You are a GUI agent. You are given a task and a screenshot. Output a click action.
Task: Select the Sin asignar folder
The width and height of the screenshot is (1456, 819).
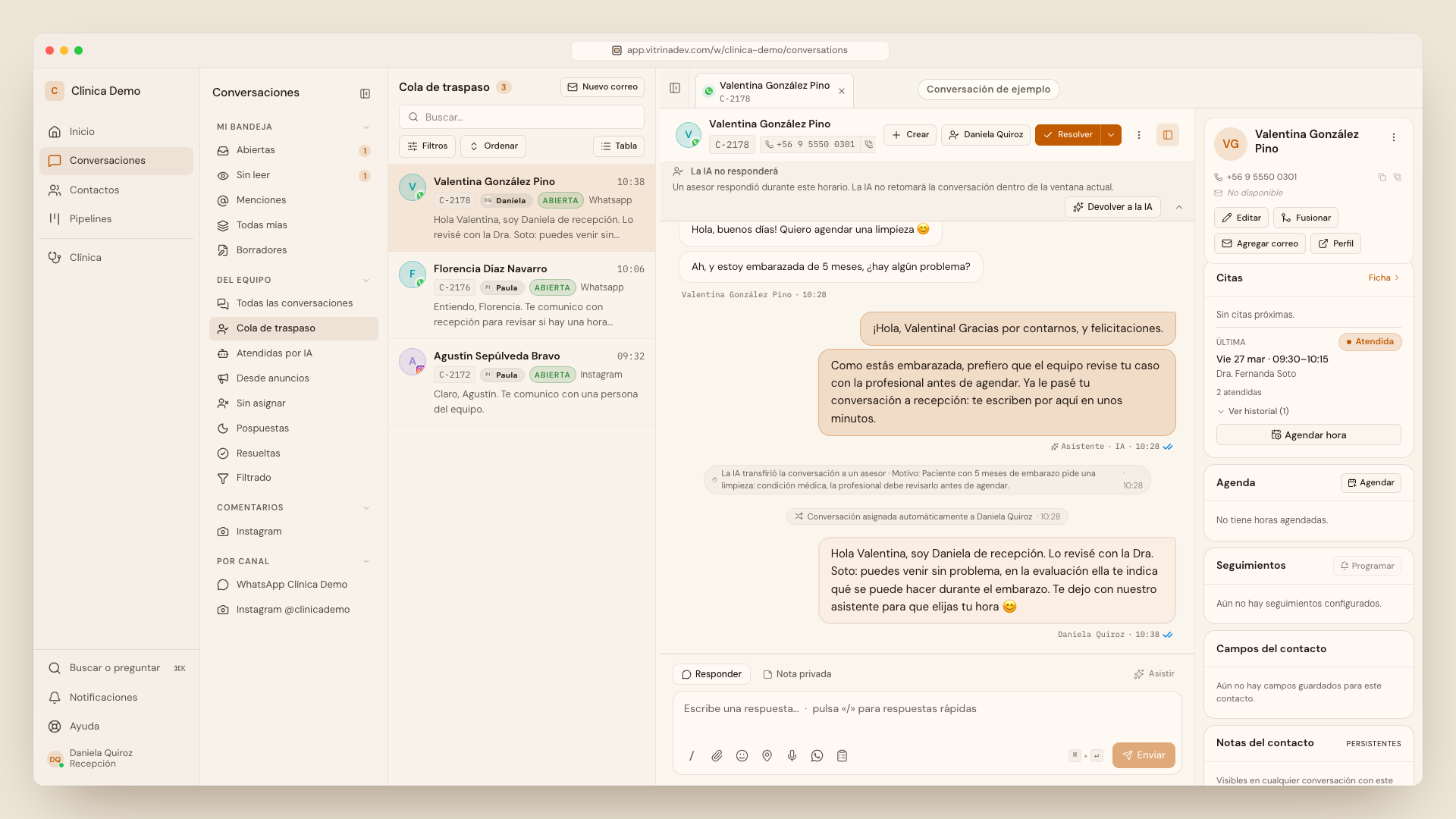tap(293, 403)
